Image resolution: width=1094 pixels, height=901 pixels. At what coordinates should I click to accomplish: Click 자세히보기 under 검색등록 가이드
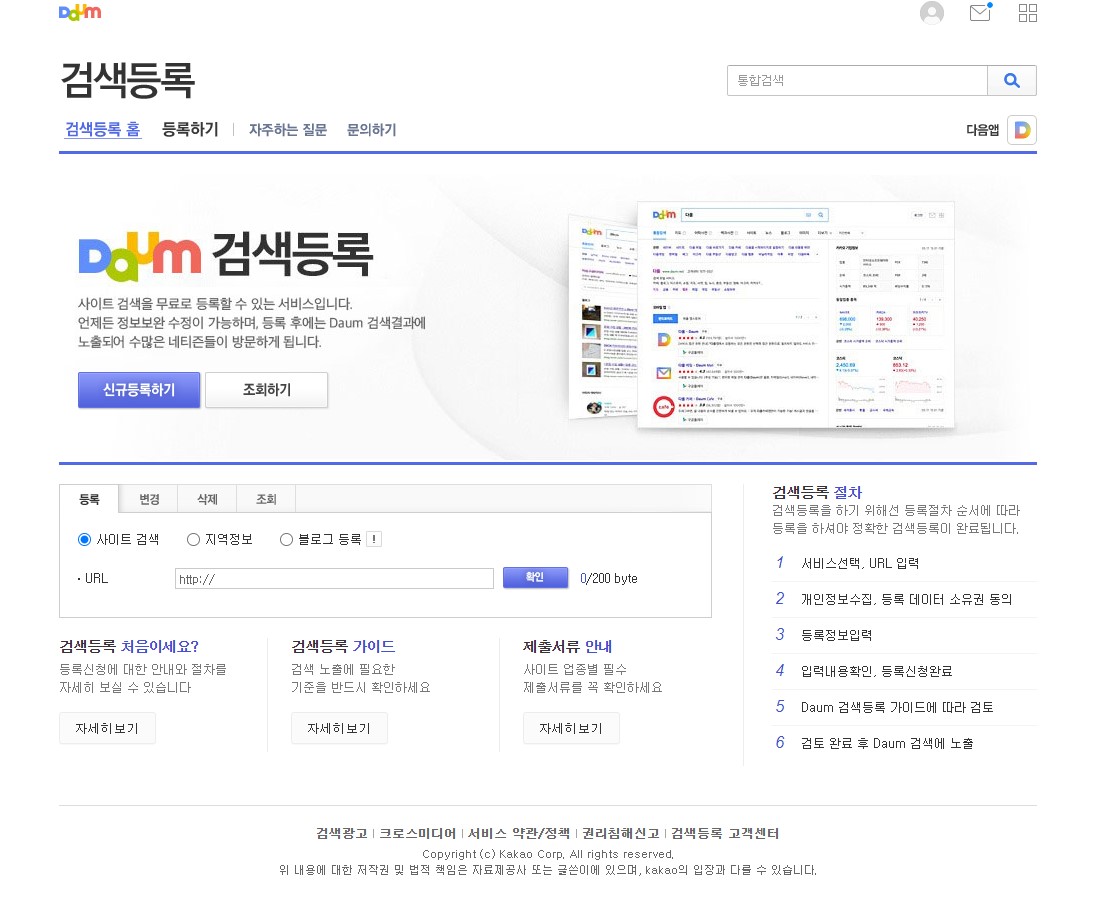pos(339,728)
